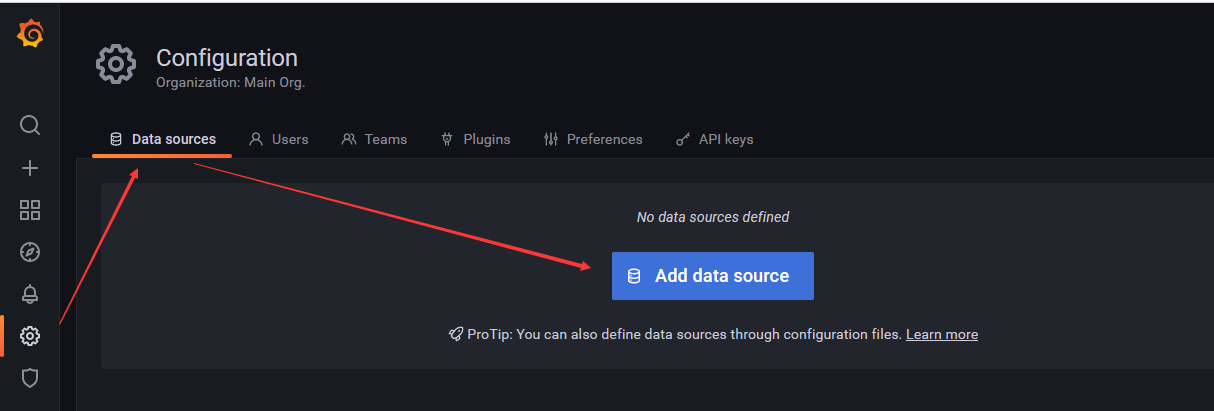Screen dimensions: 1214x411
Task: Go to the Plugins tab
Action: (x=476, y=139)
